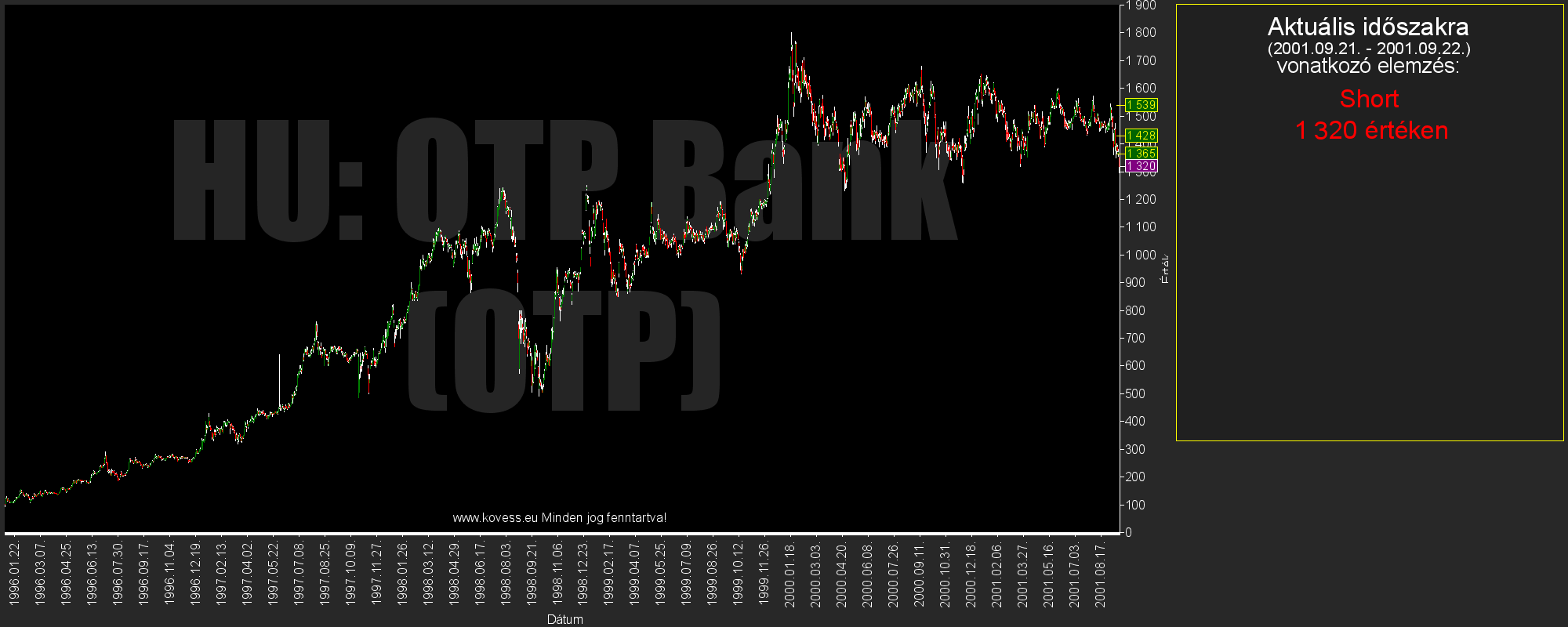The height and width of the screenshot is (627, 1568).
Task: Select the "1 320 értéken" value text
Action: [1370, 130]
